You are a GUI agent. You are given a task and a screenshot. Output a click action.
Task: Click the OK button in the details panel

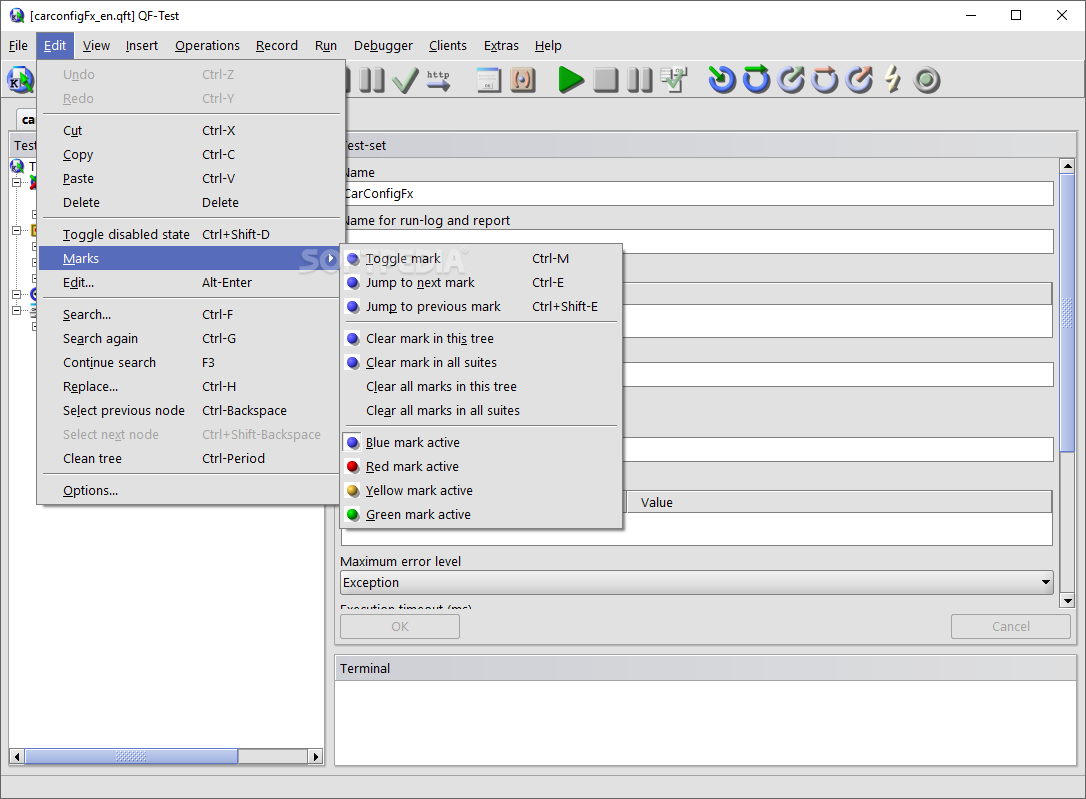pos(400,627)
